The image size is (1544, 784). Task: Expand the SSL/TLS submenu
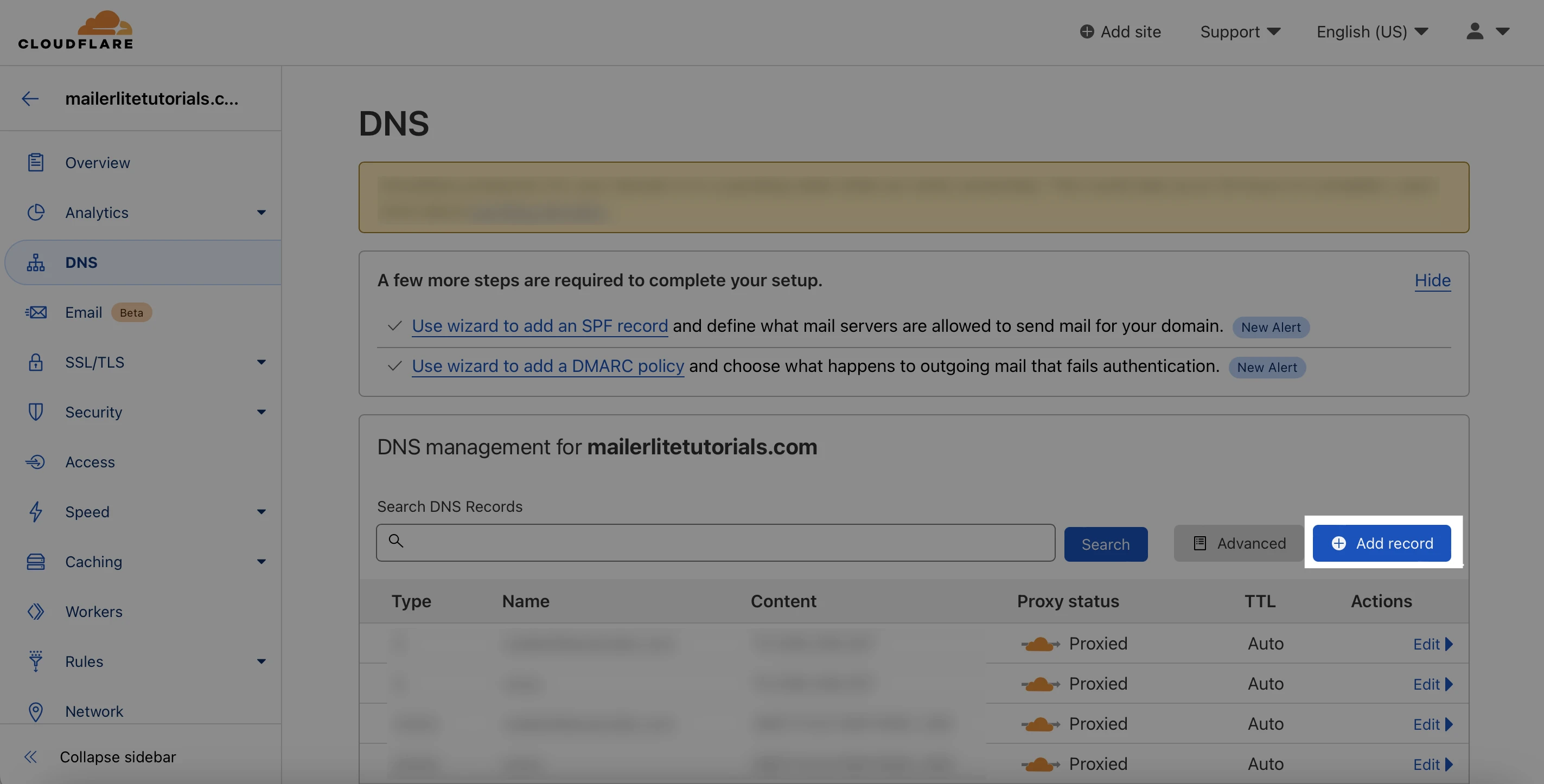[x=261, y=362]
